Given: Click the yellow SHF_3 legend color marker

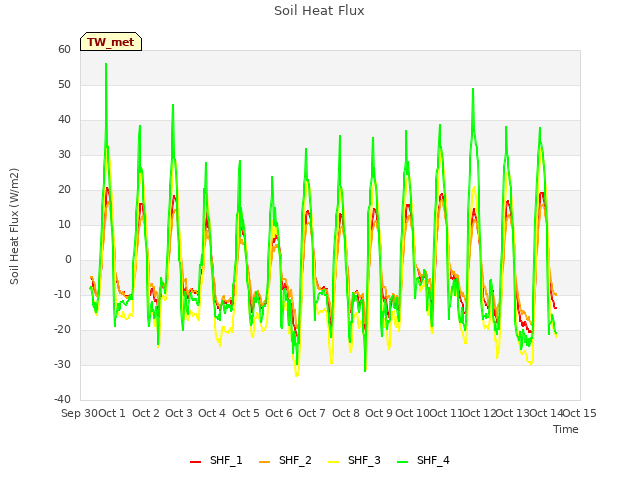Looking at the screenshot, I should [x=333, y=462].
